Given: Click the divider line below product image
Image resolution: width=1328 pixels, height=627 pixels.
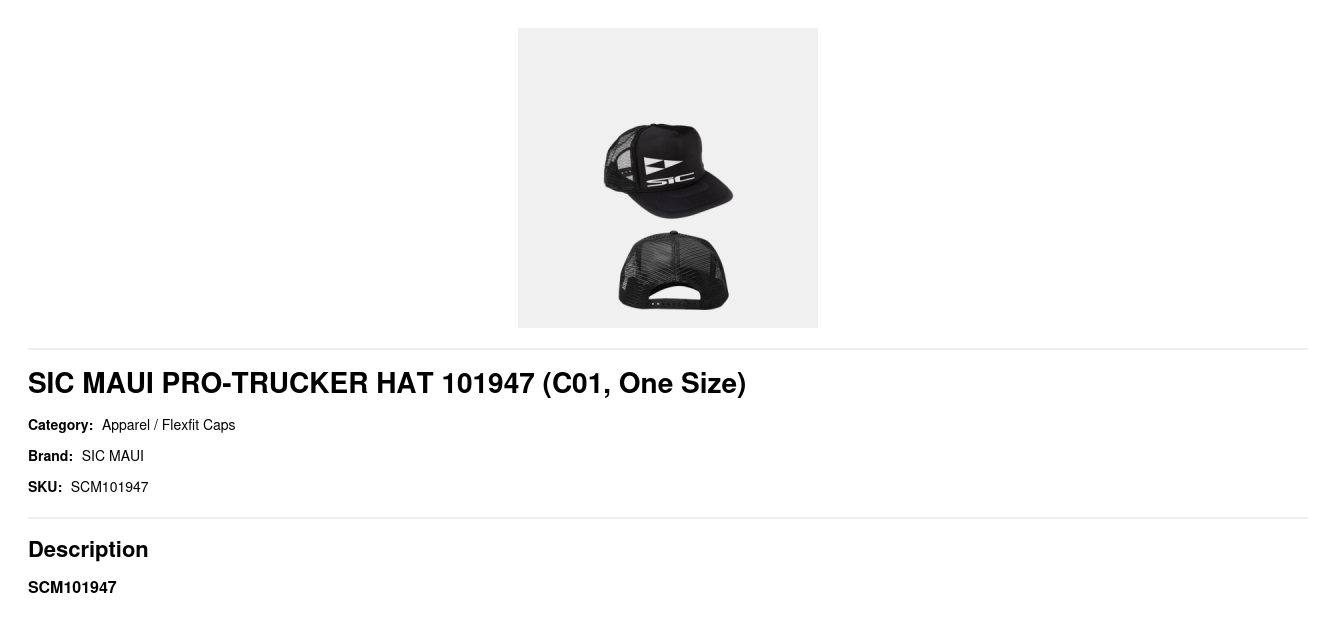Looking at the screenshot, I should coord(667,349).
